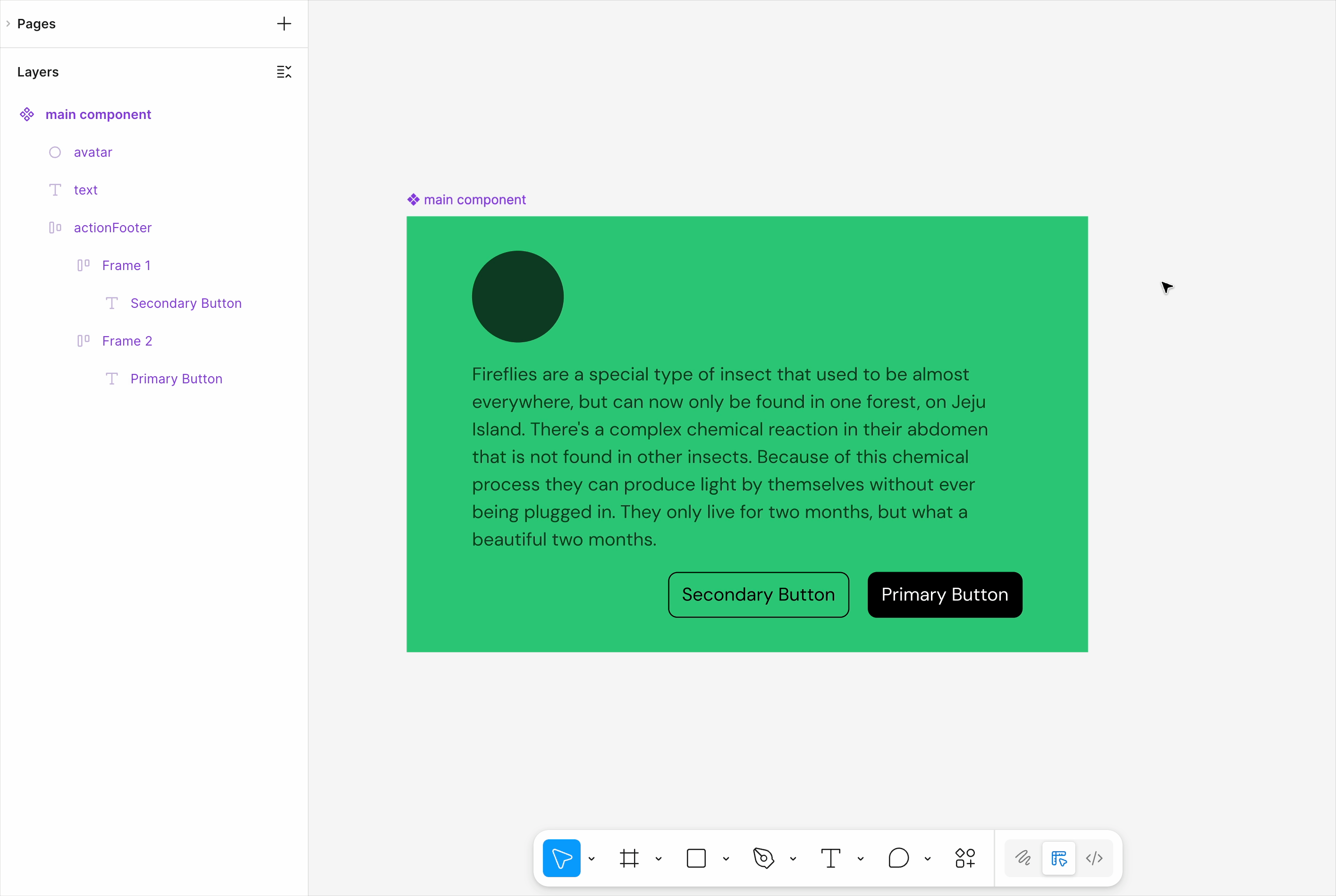The width and height of the screenshot is (1336, 896).
Task: Select the Text tool
Action: coord(830,858)
